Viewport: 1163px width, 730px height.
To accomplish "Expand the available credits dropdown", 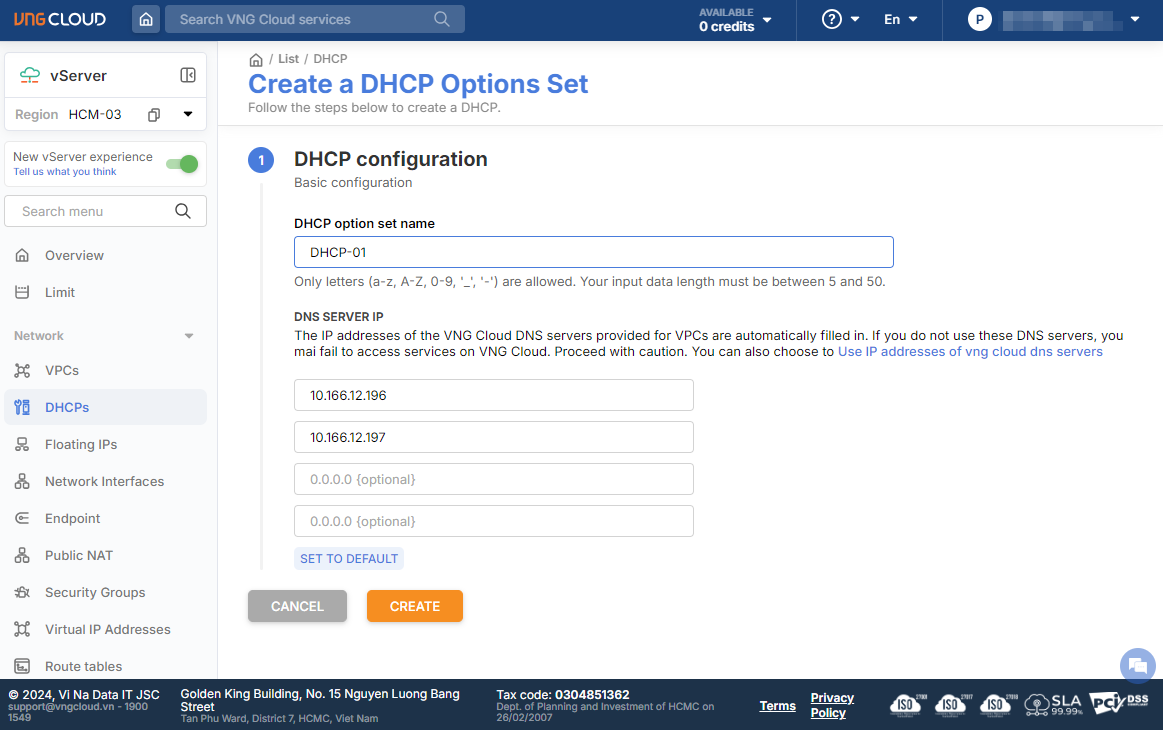I will point(736,20).
